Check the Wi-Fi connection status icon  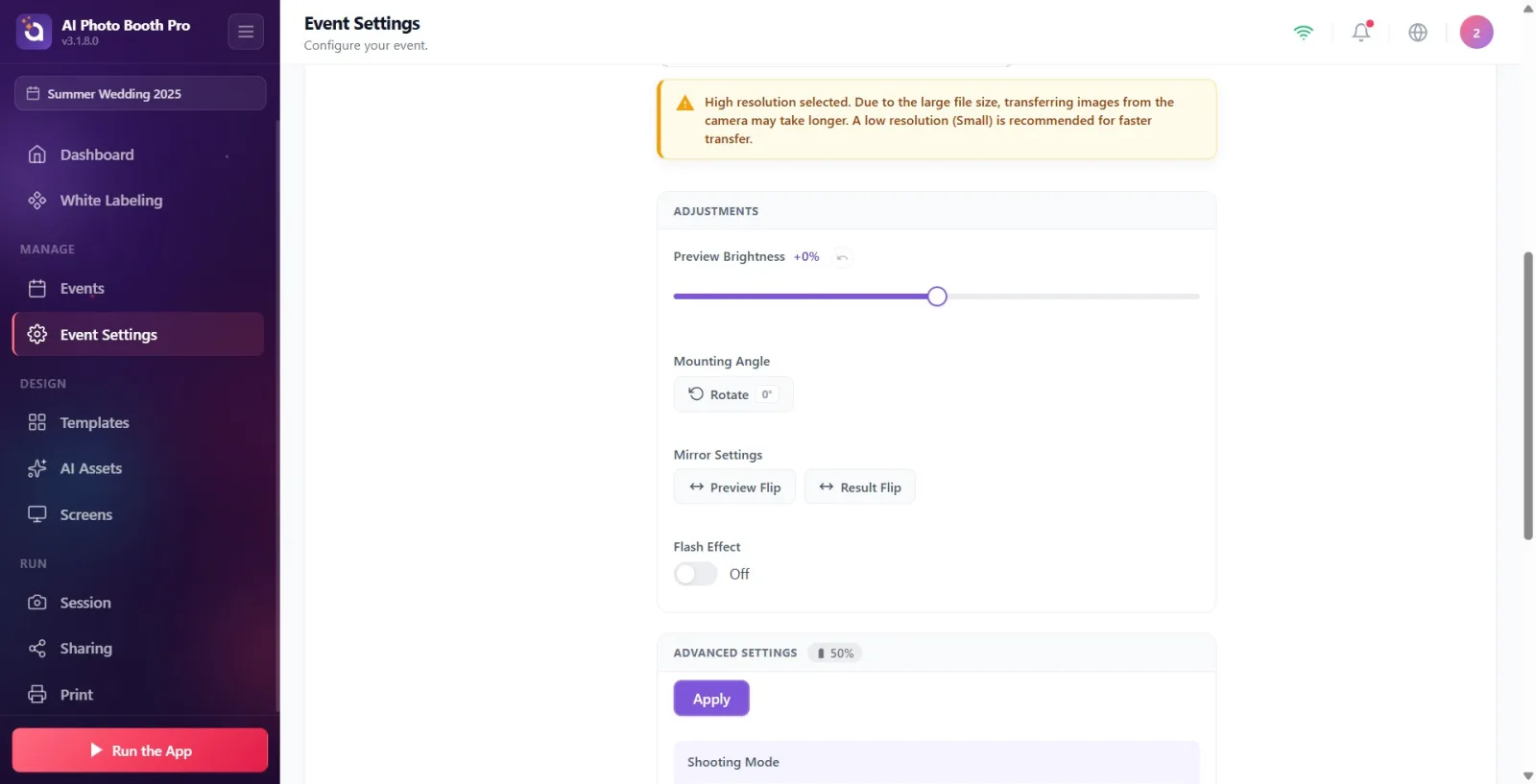(x=1303, y=32)
